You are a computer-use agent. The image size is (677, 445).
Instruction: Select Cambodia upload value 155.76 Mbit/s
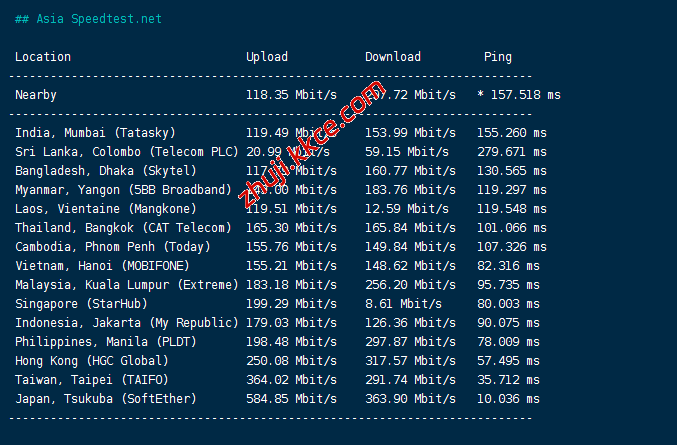(x=288, y=247)
